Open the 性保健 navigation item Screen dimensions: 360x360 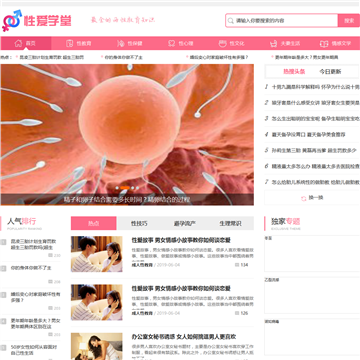(x=130, y=43)
